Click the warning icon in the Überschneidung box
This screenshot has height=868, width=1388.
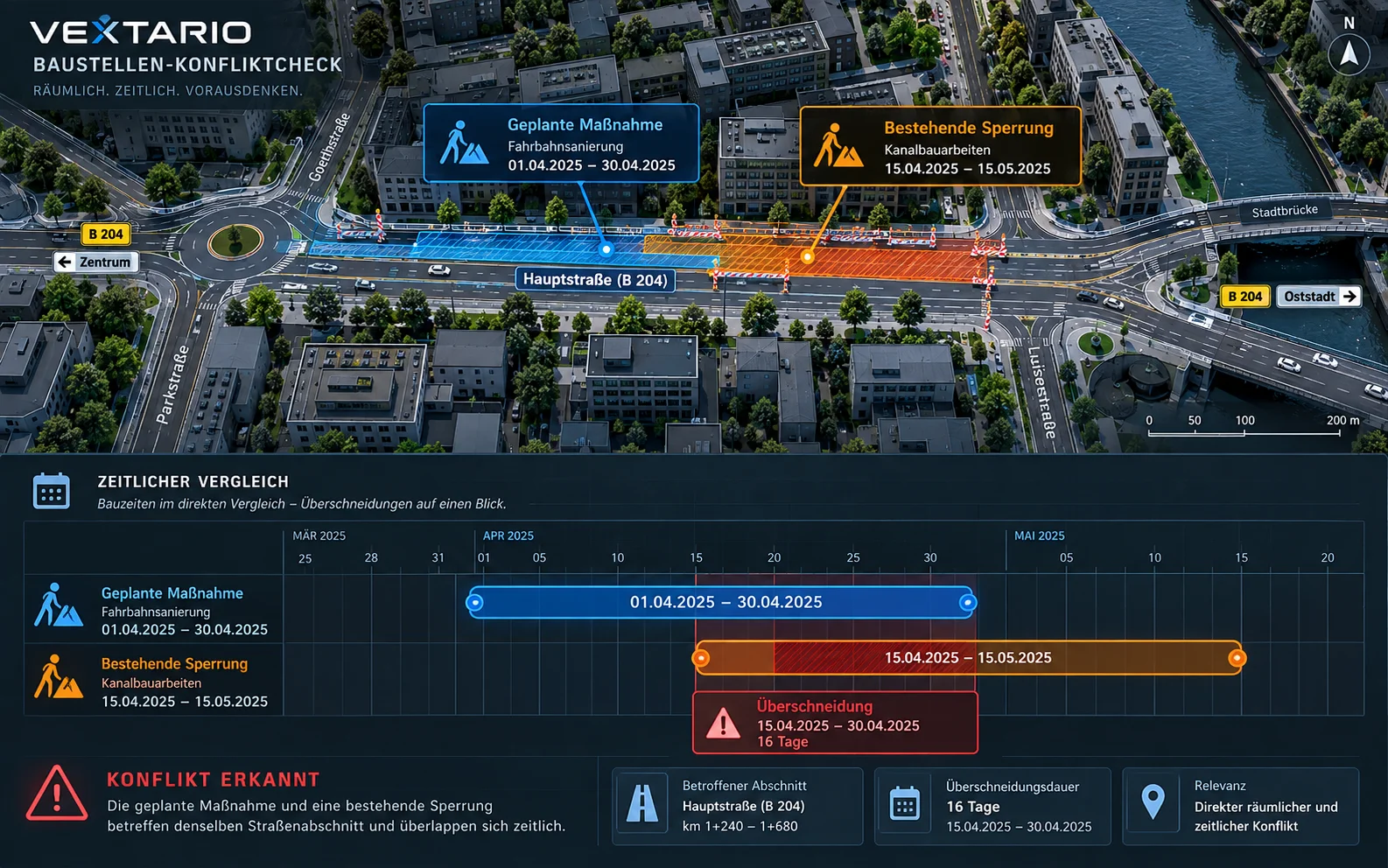[x=723, y=724]
